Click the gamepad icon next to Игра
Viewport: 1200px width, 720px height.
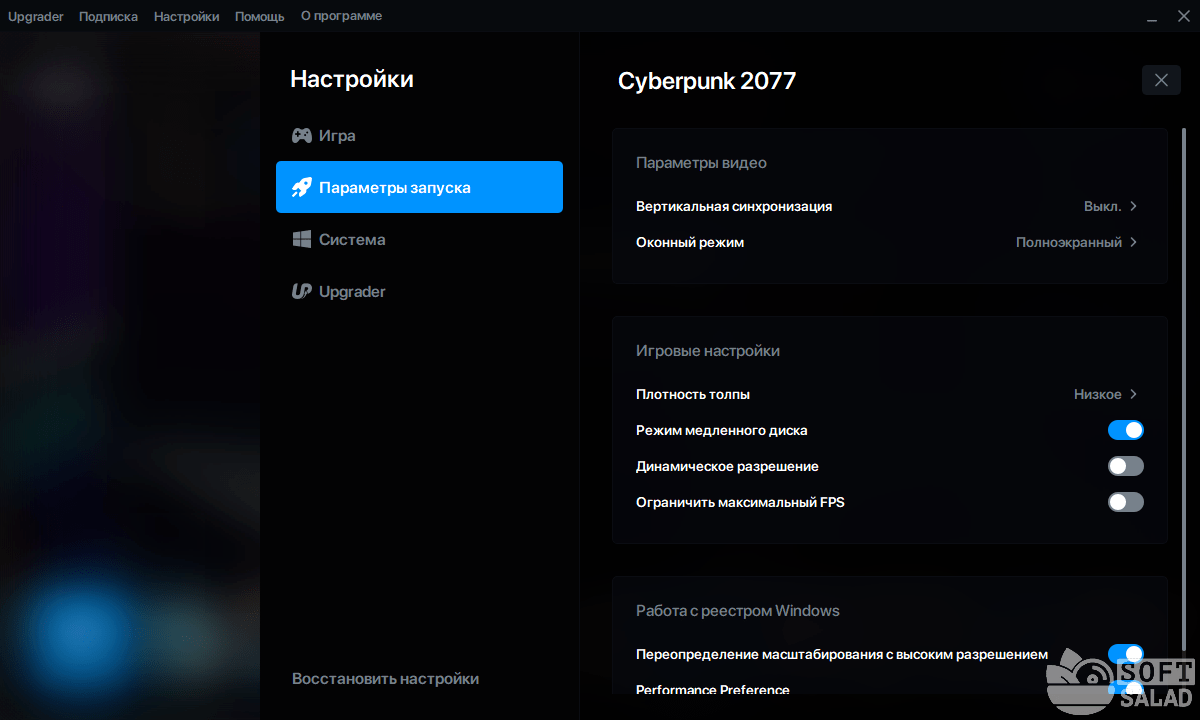click(x=301, y=135)
